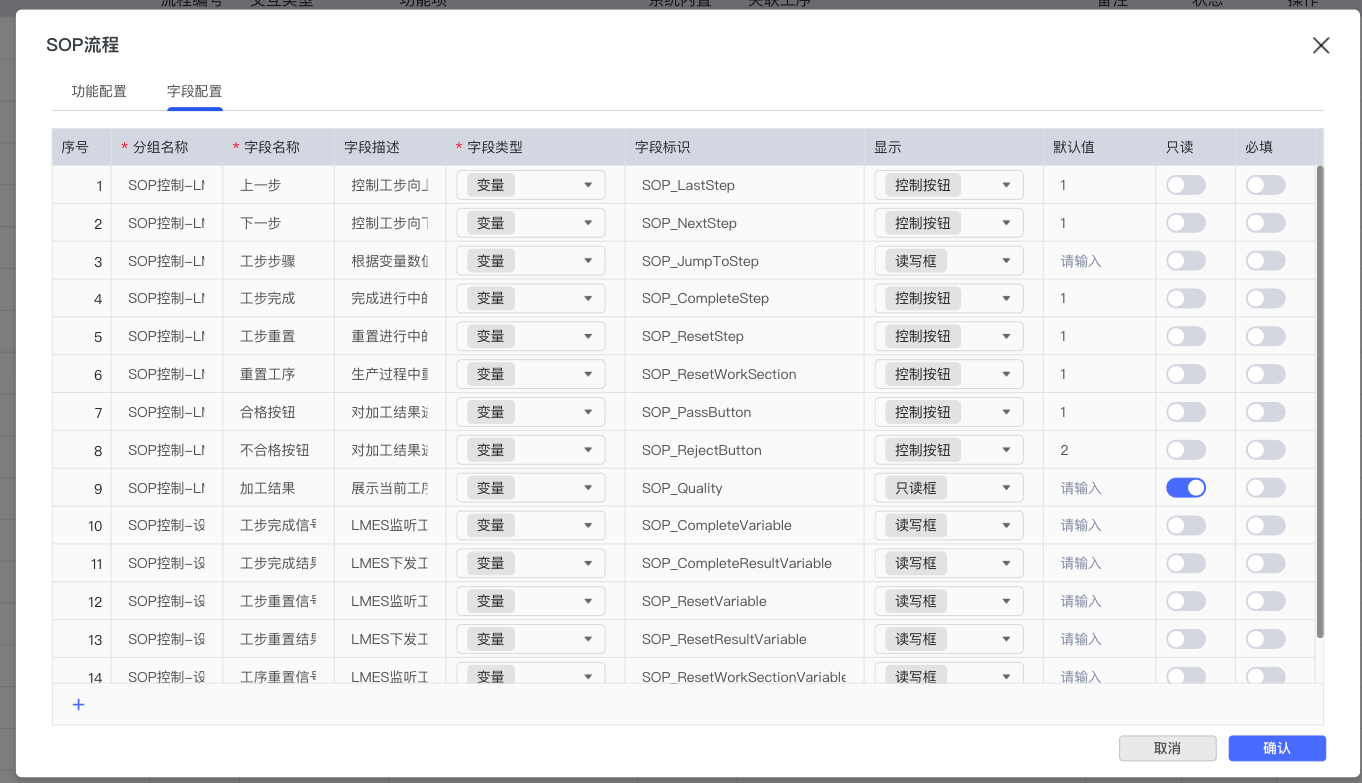Expand 字段类型 dropdown in row 8
Viewport: 1362px width, 783px height.
(531, 450)
